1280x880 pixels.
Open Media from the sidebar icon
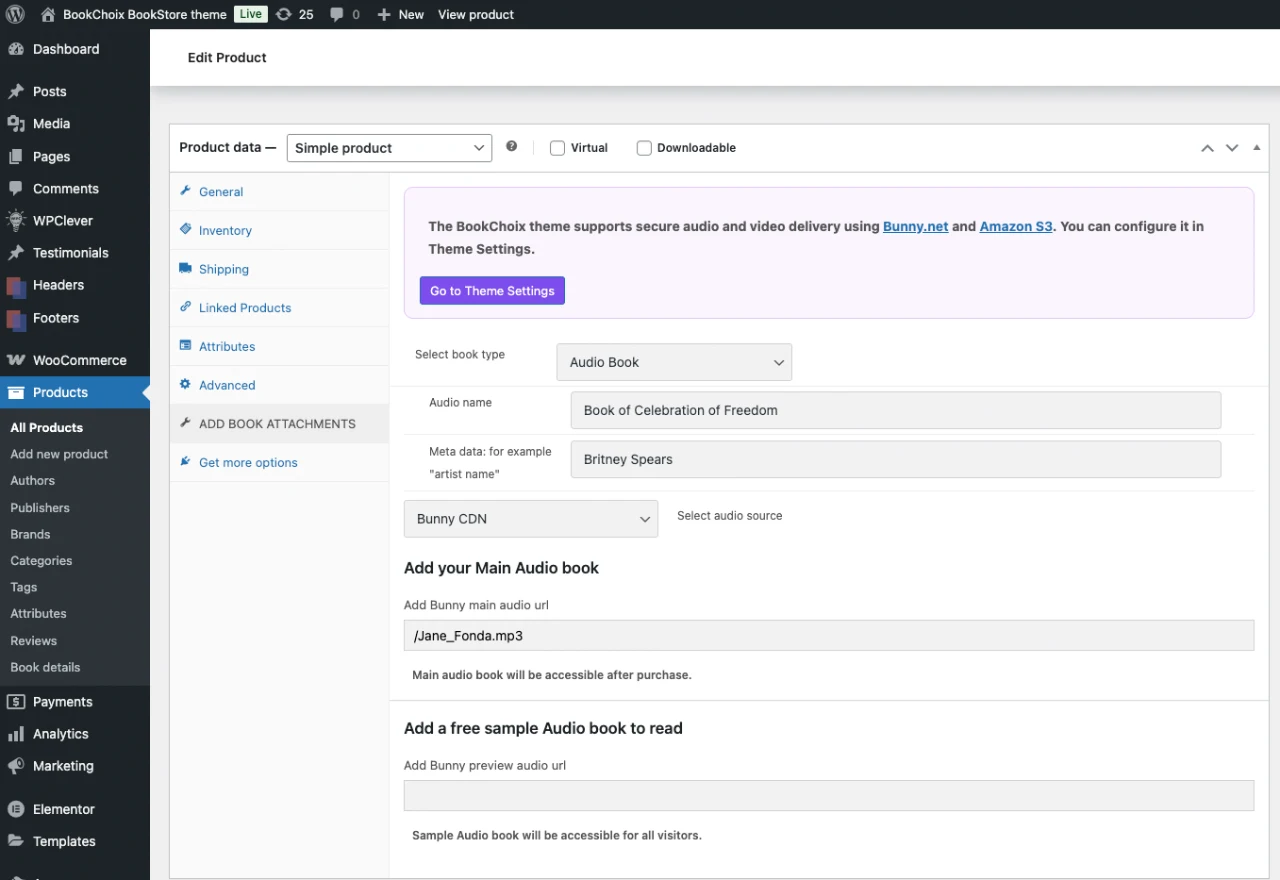pyautogui.click(x=16, y=123)
